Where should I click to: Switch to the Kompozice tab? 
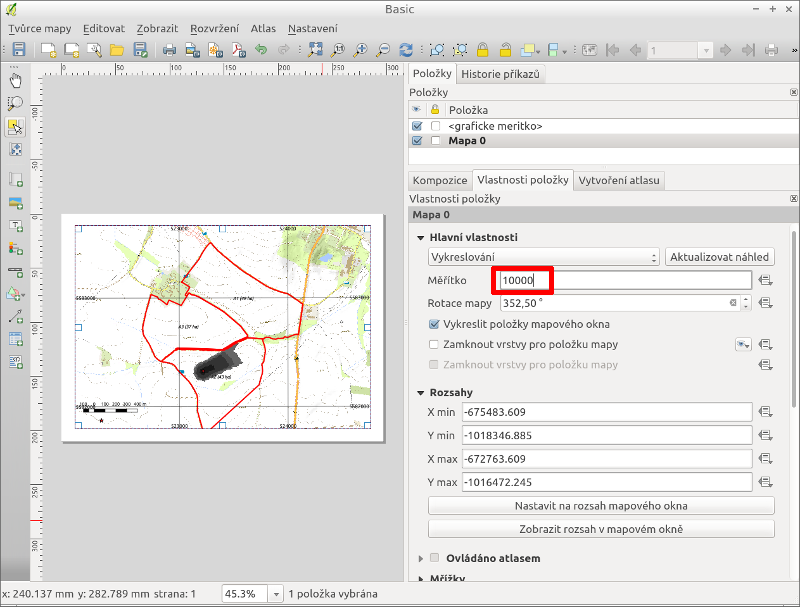tap(440, 180)
